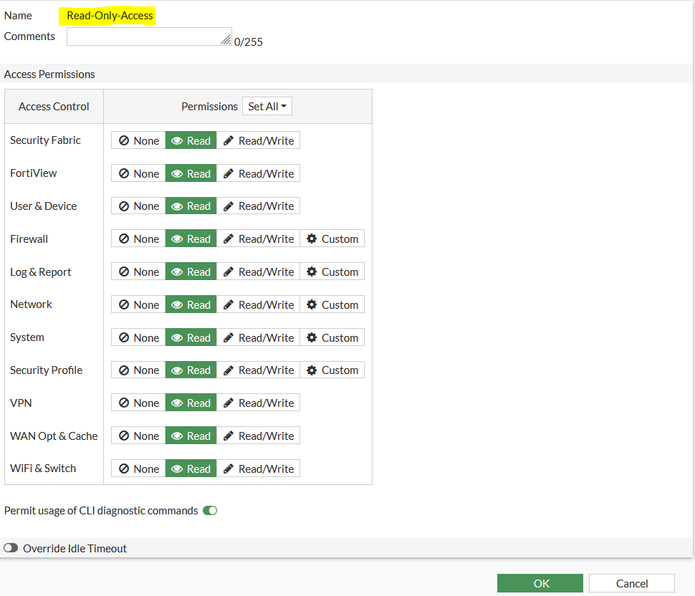
Task: Set Firewall permission to Read
Action: coord(191,238)
